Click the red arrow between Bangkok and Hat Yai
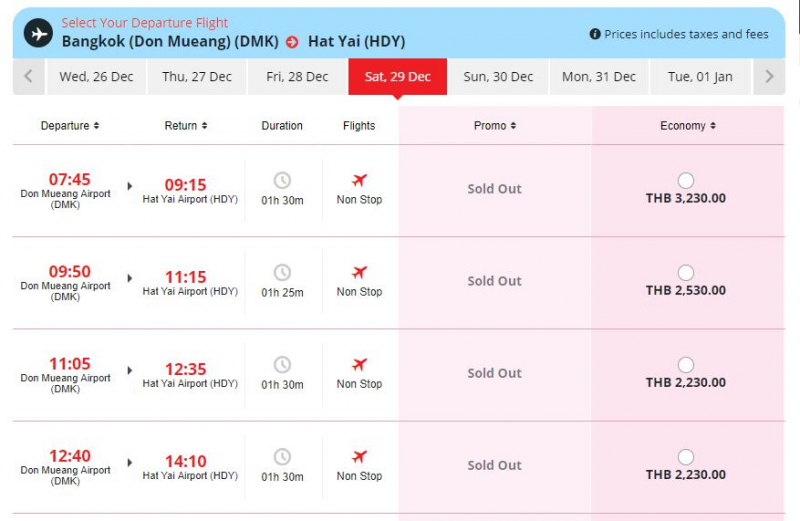Viewport: 800px width, 521px height. coord(292,42)
